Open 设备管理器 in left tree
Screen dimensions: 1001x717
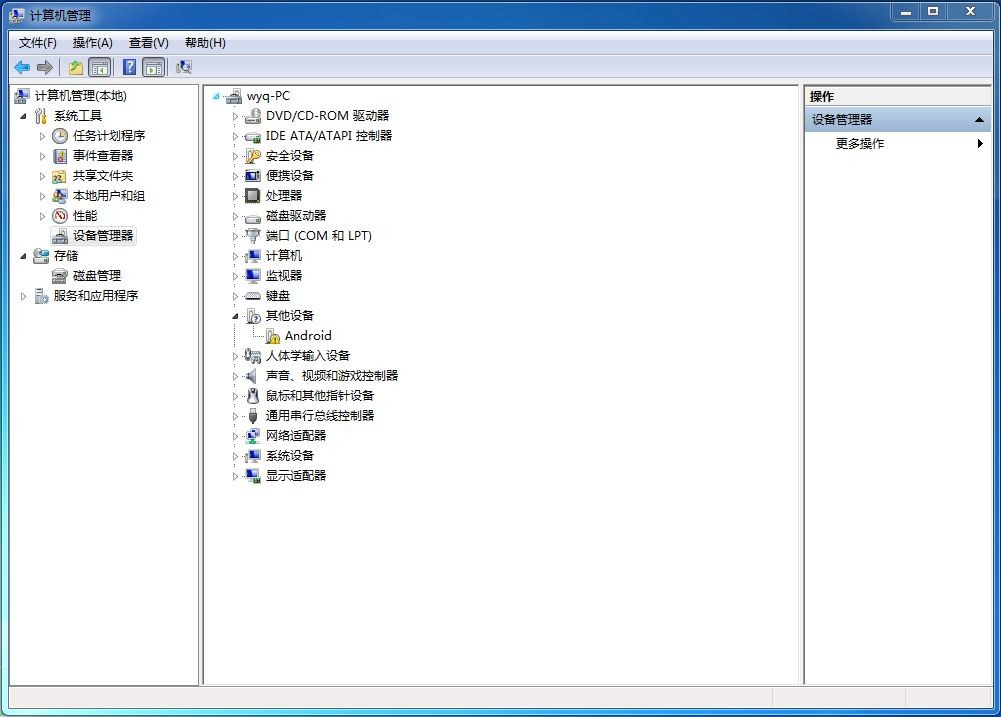pyautogui.click(x=102, y=236)
